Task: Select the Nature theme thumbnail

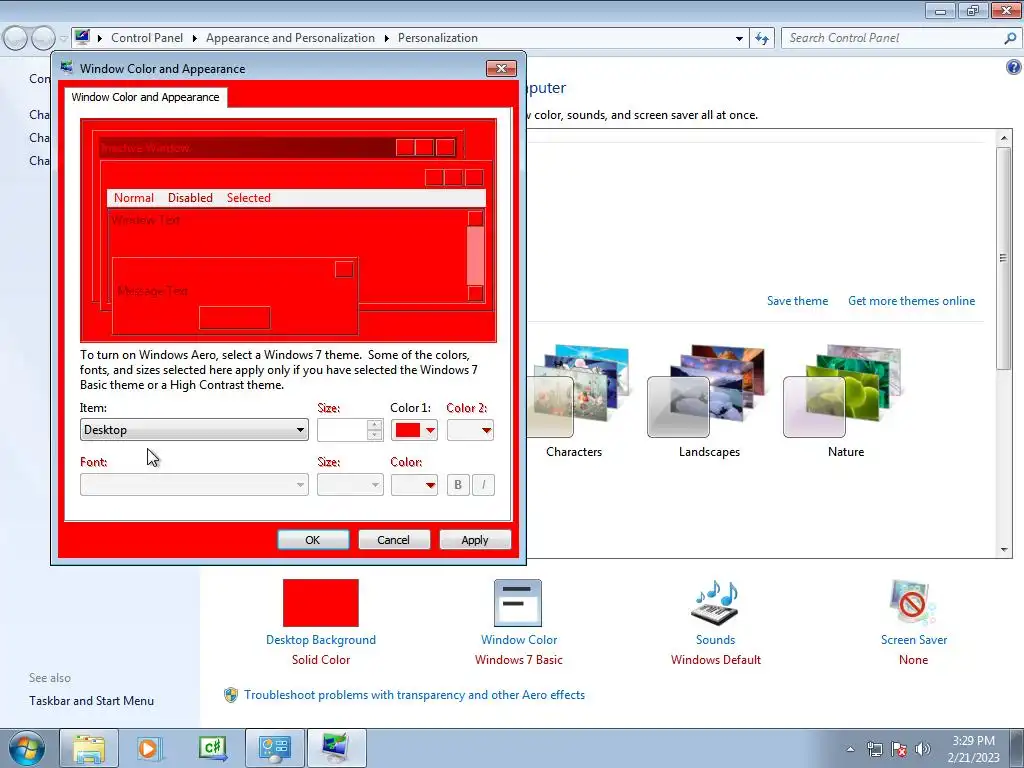Action: point(842,391)
